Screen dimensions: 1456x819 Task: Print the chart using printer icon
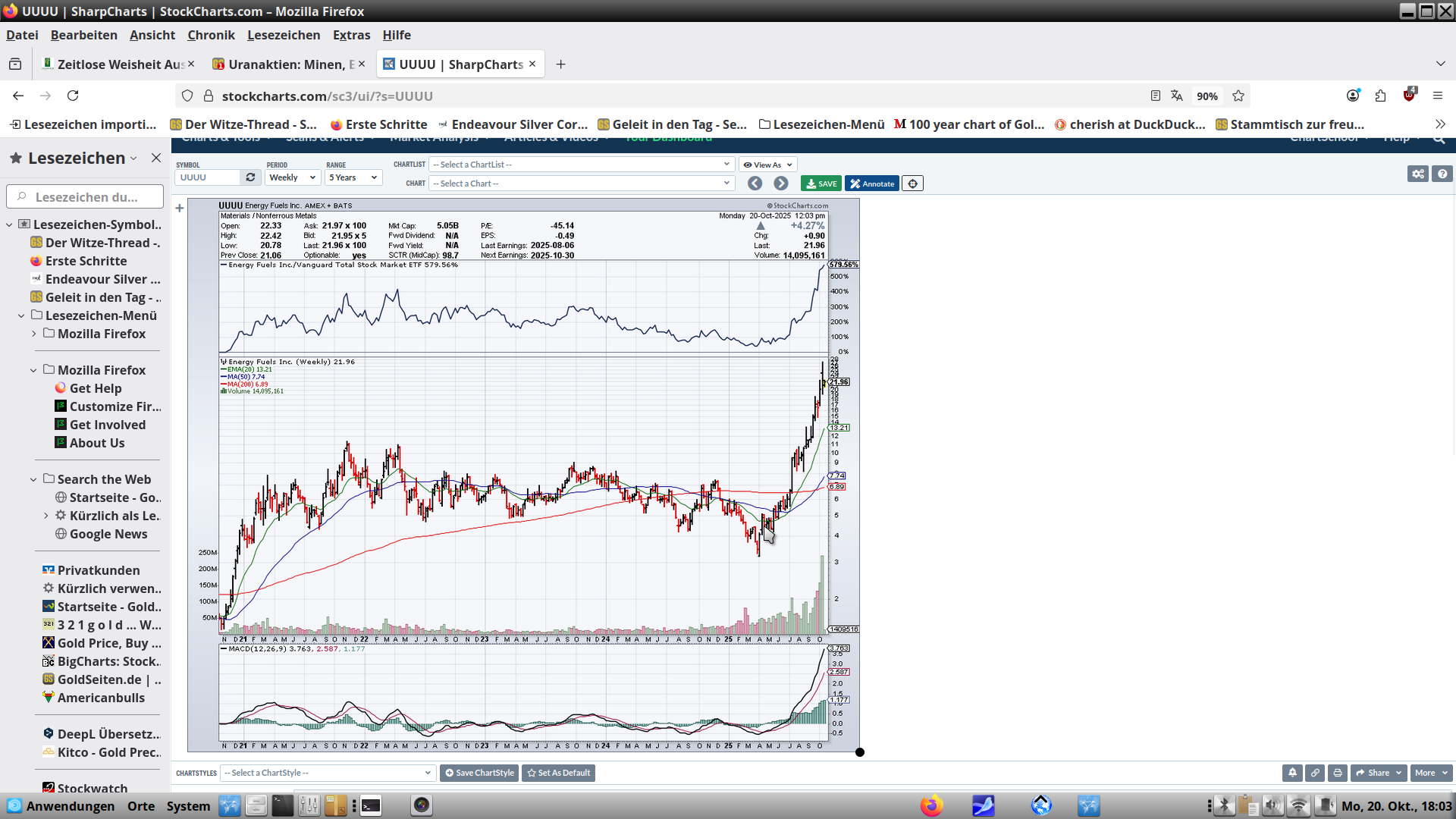[1338, 773]
